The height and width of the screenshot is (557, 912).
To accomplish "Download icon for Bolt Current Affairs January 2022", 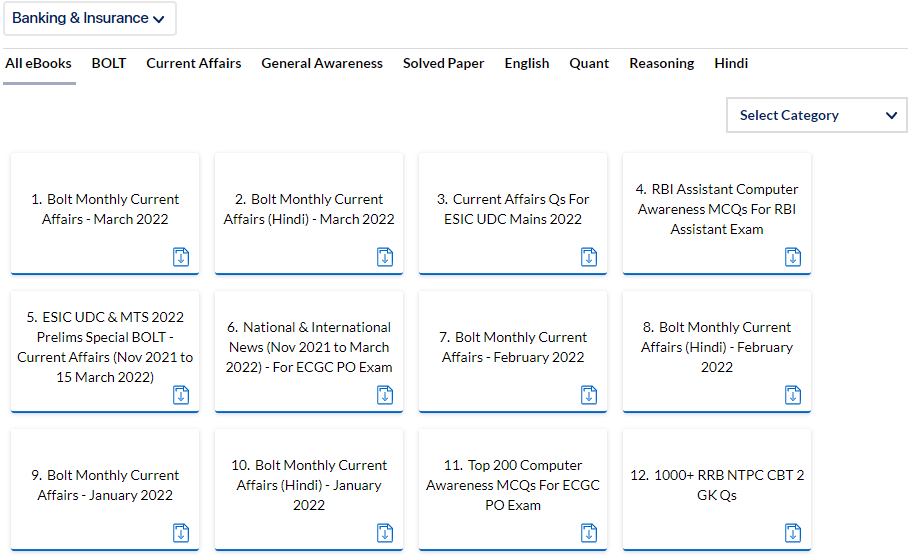I will [181, 533].
